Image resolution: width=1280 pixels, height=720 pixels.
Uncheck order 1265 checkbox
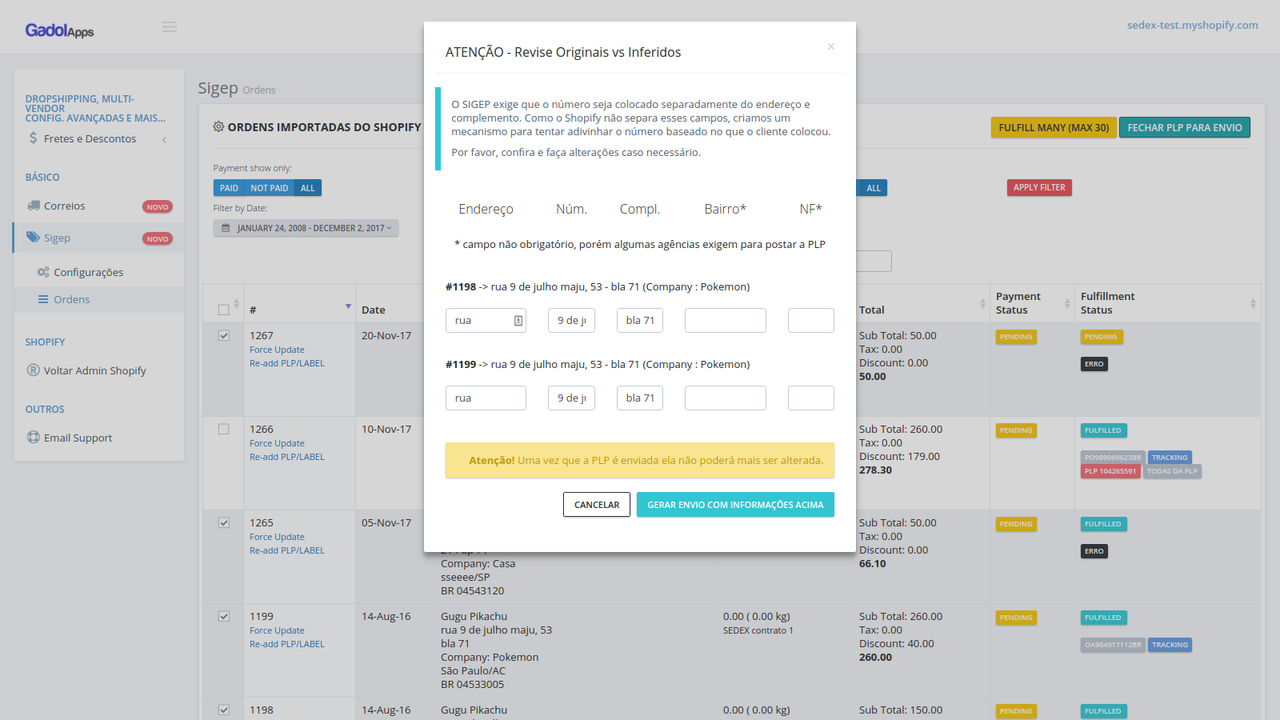click(224, 523)
